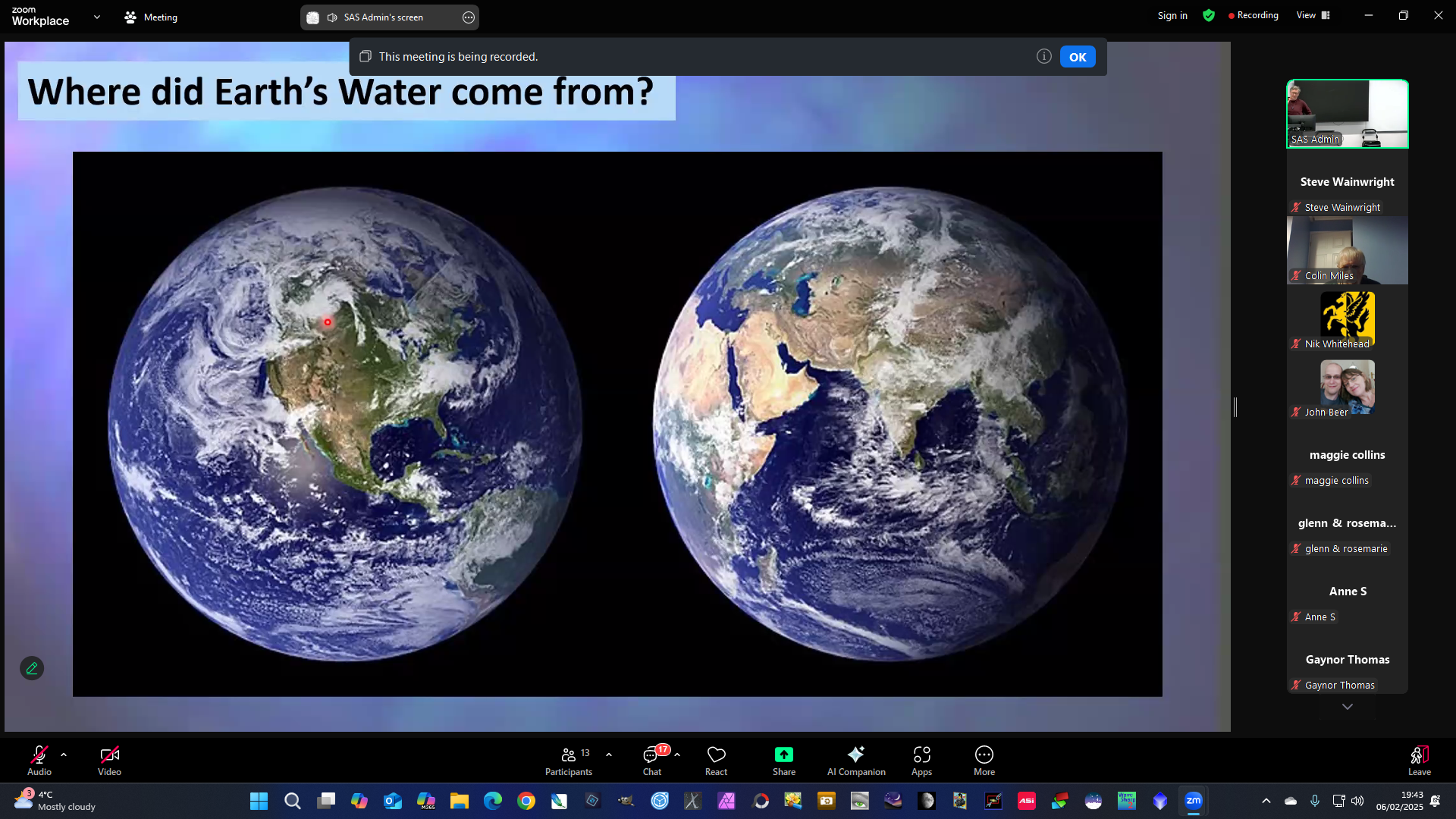
Task: Expand audio settings caret
Action: coord(64,755)
